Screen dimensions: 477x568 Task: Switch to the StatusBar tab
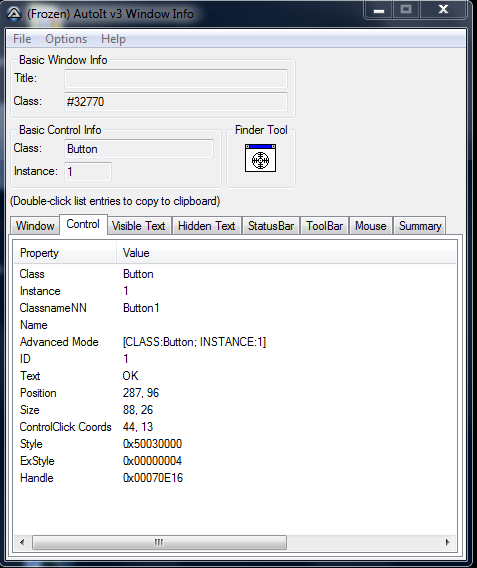tap(271, 226)
